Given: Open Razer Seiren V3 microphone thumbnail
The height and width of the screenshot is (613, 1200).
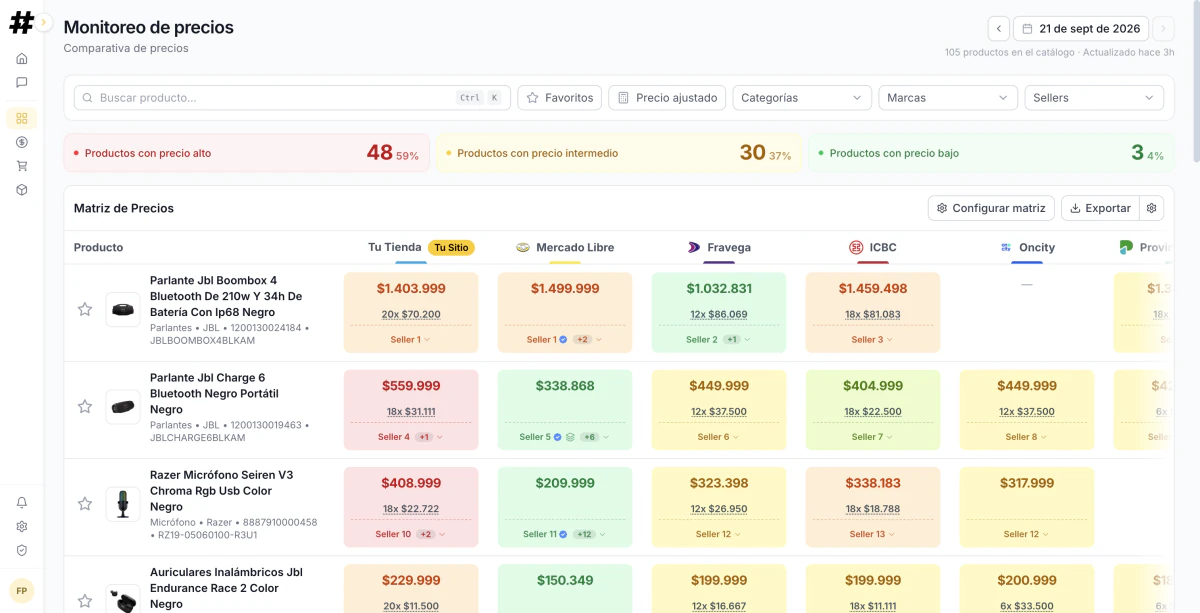Looking at the screenshot, I should pyautogui.click(x=123, y=503).
